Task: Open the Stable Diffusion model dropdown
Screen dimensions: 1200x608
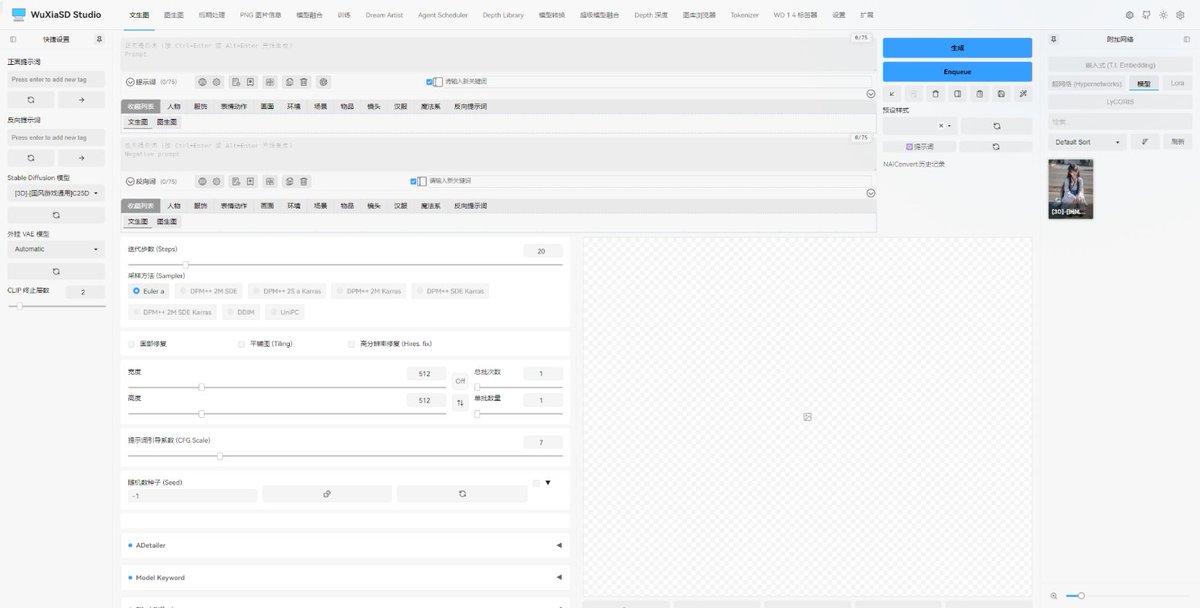Action: point(56,193)
